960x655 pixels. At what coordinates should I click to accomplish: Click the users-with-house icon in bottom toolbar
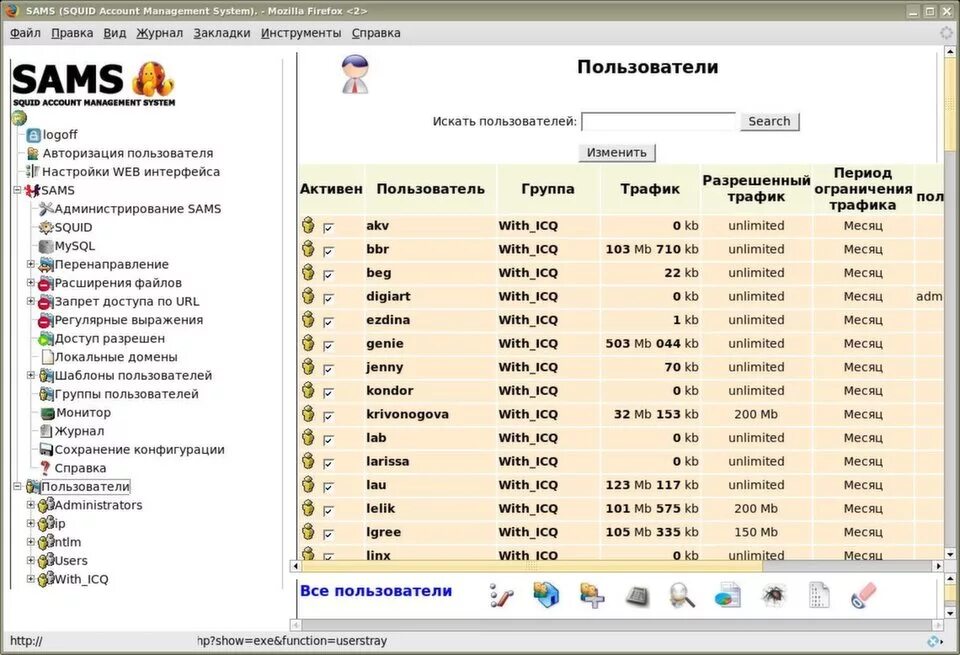tap(546, 595)
